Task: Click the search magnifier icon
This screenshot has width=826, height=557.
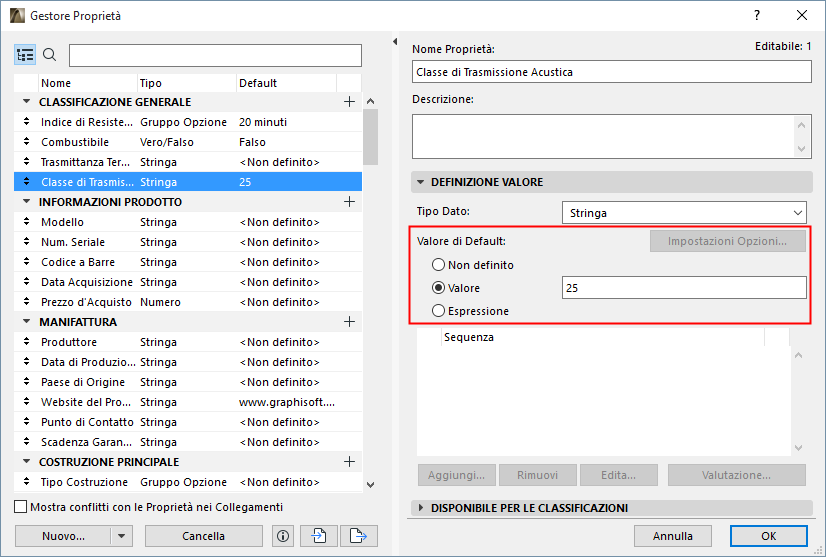Action: pyautogui.click(x=50, y=55)
